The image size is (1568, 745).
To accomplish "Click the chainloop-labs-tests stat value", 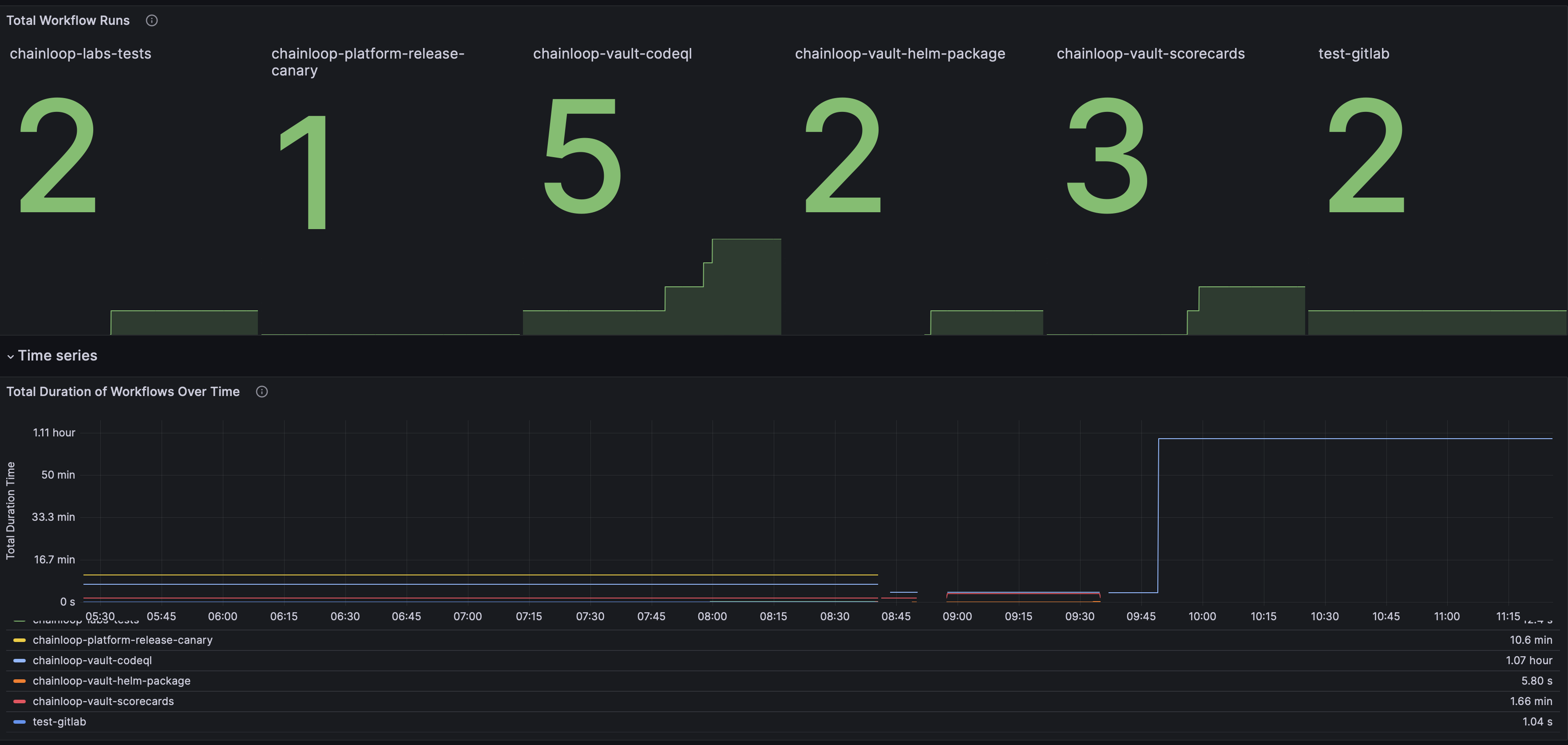I will pos(58,156).
